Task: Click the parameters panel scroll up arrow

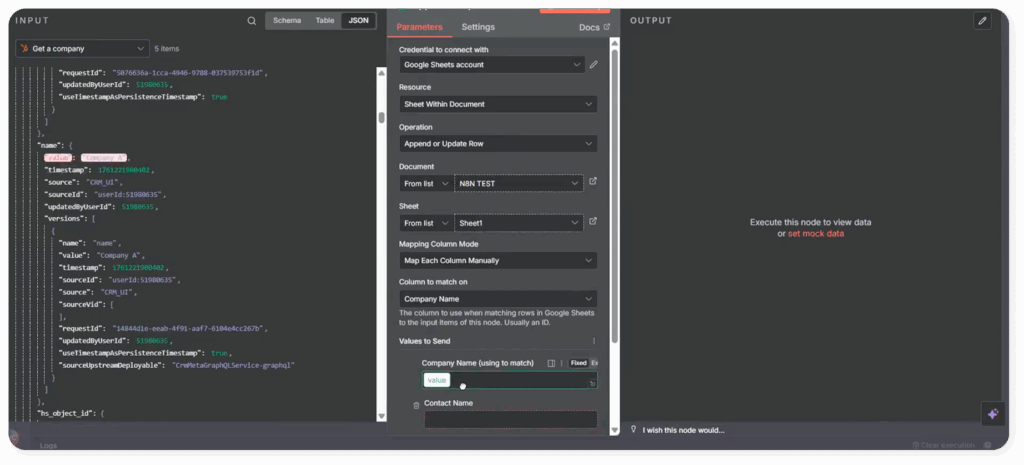Action: 614,42
